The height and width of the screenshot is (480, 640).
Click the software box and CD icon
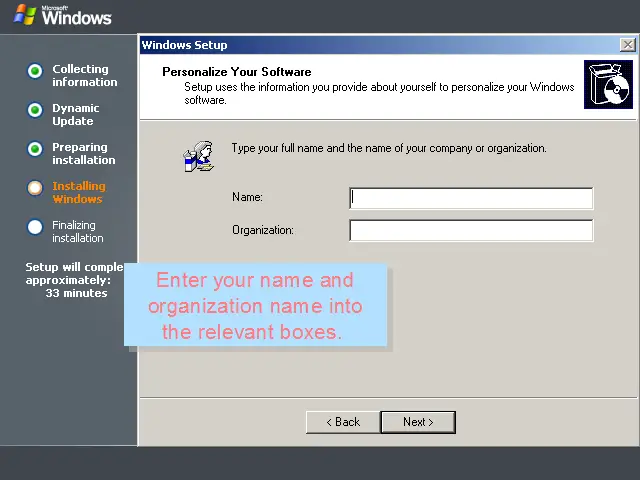608,84
